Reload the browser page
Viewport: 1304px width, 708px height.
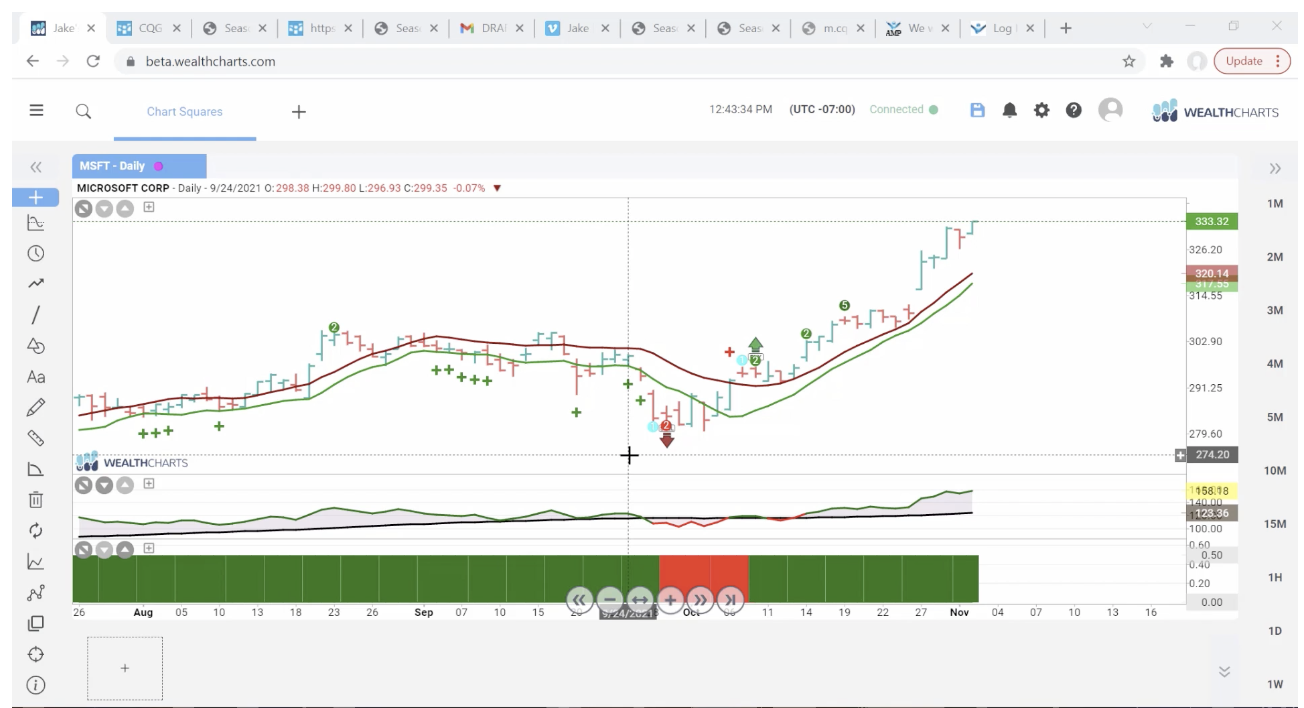93,61
